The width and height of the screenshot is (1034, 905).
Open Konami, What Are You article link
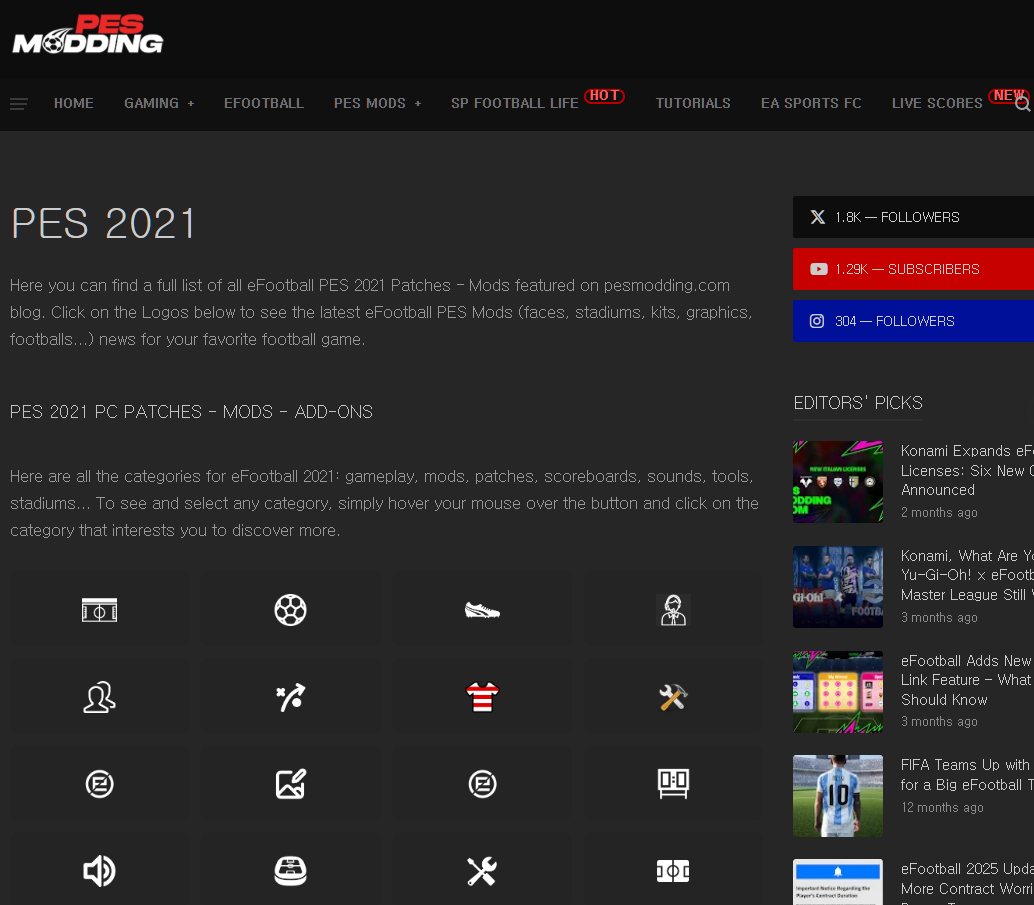click(x=967, y=575)
